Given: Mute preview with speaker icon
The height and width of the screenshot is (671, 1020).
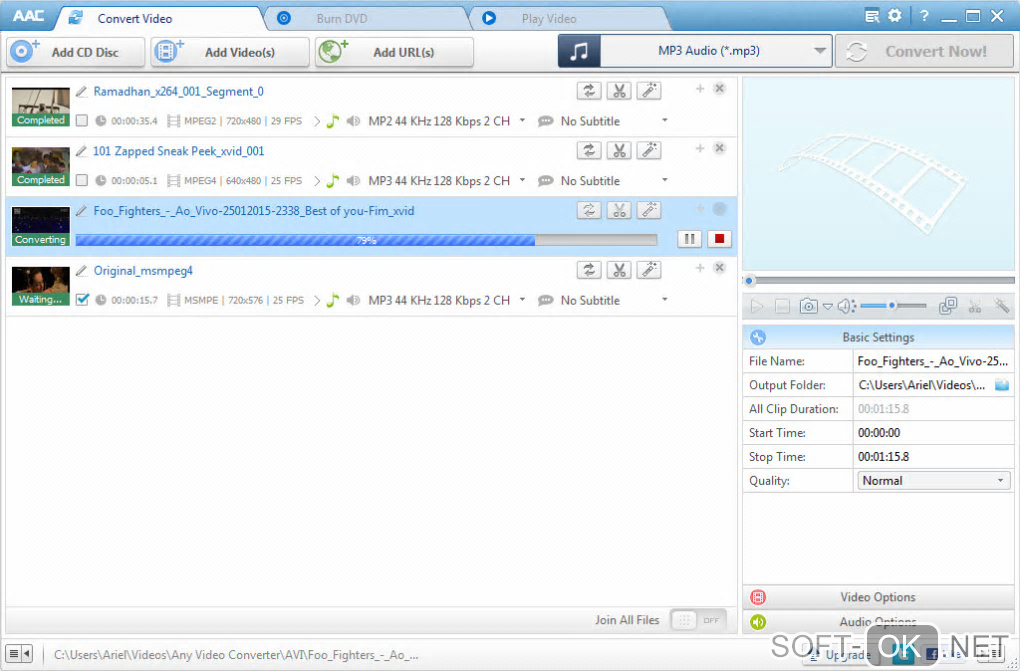Looking at the screenshot, I should [845, 306].
